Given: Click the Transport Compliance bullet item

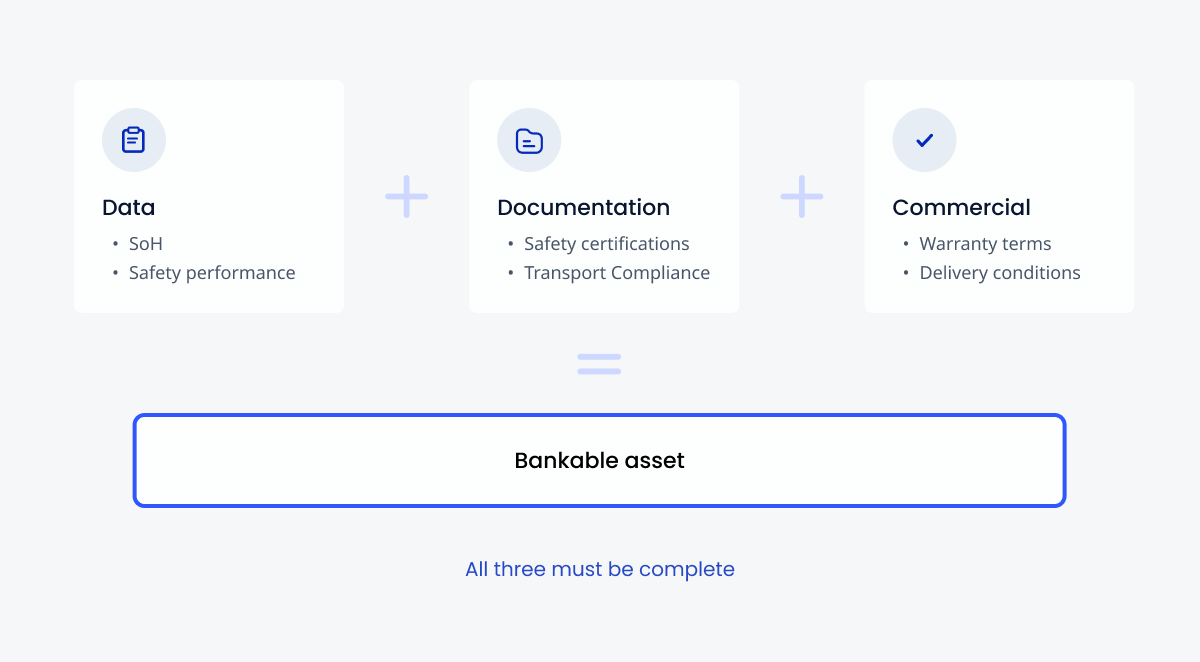Looking at the screenshot, I should click(x=617, y=273).
